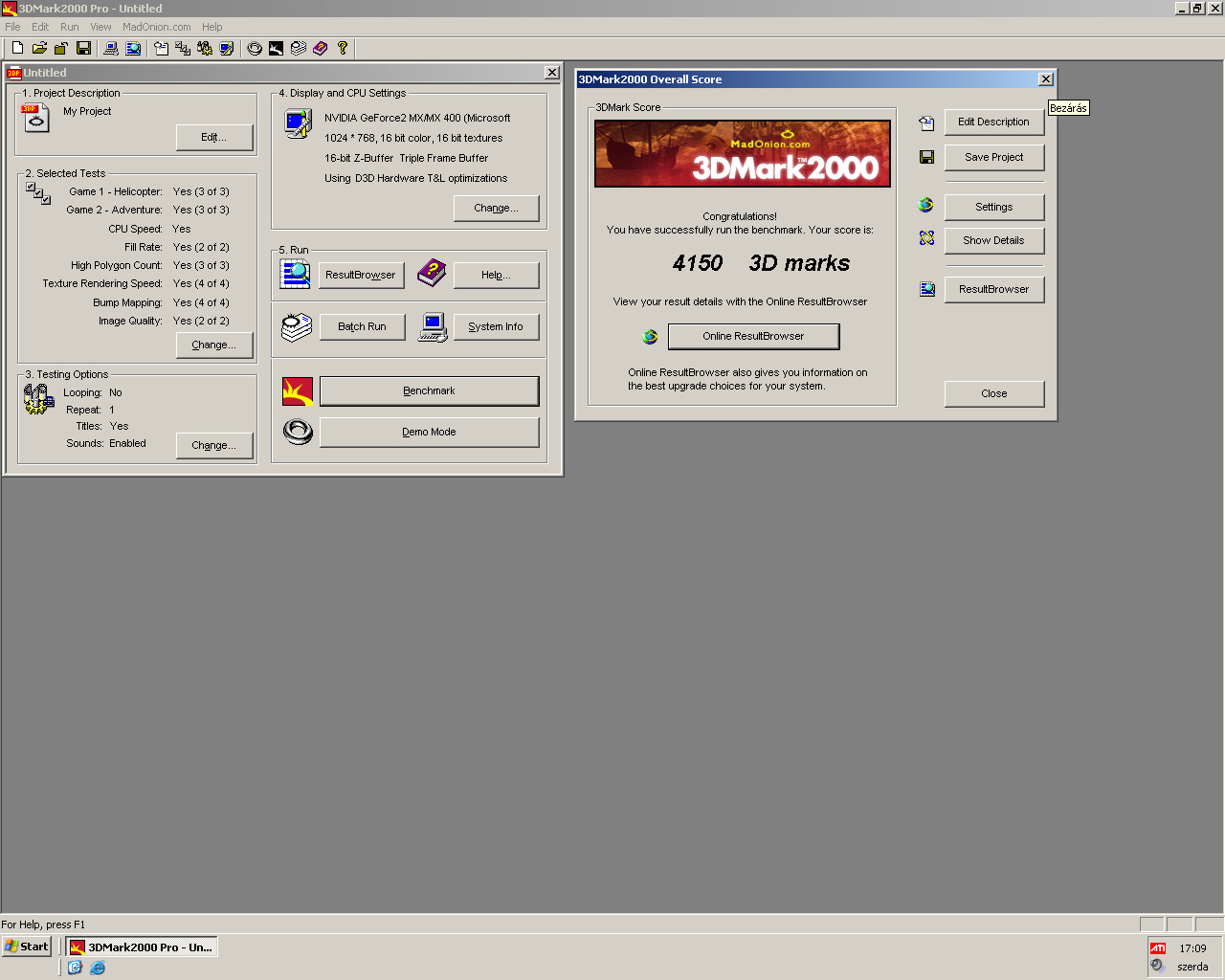Run benchmark from the toolbar 3DMark icon
This screenshot has width=1225, height=980.
[x=277, y=48]
